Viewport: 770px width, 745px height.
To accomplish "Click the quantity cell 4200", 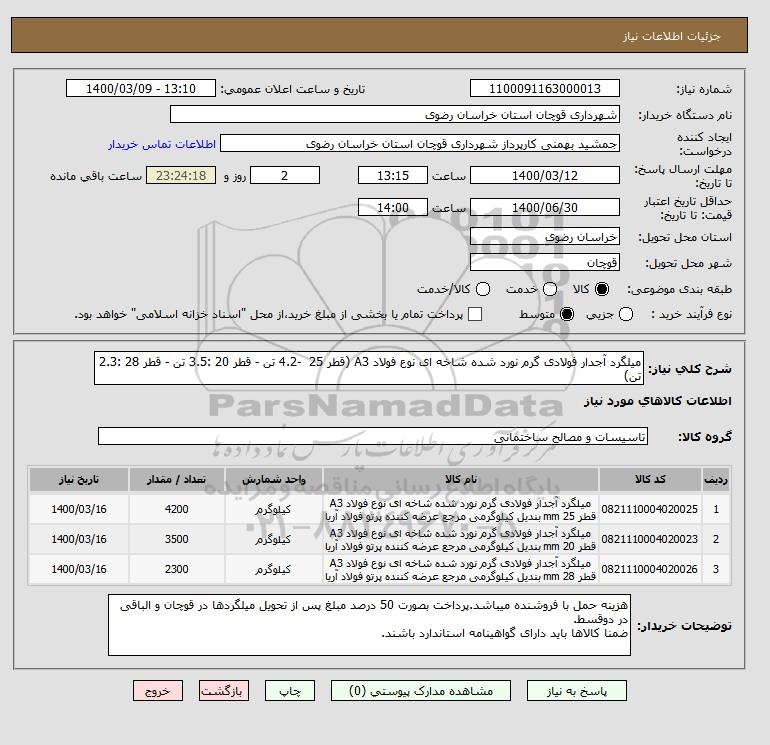I will point(177,509).
